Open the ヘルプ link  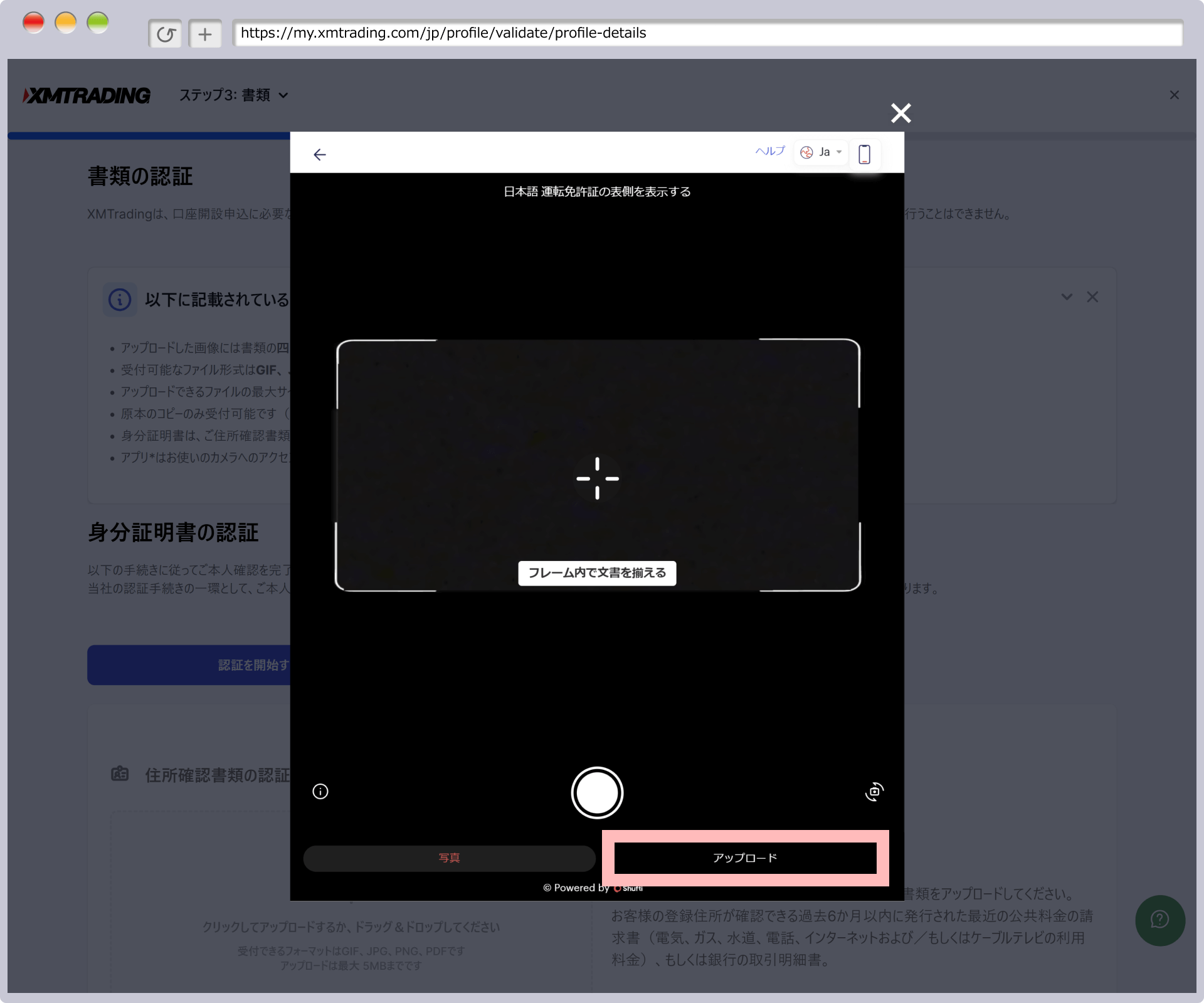click(769, 151)
